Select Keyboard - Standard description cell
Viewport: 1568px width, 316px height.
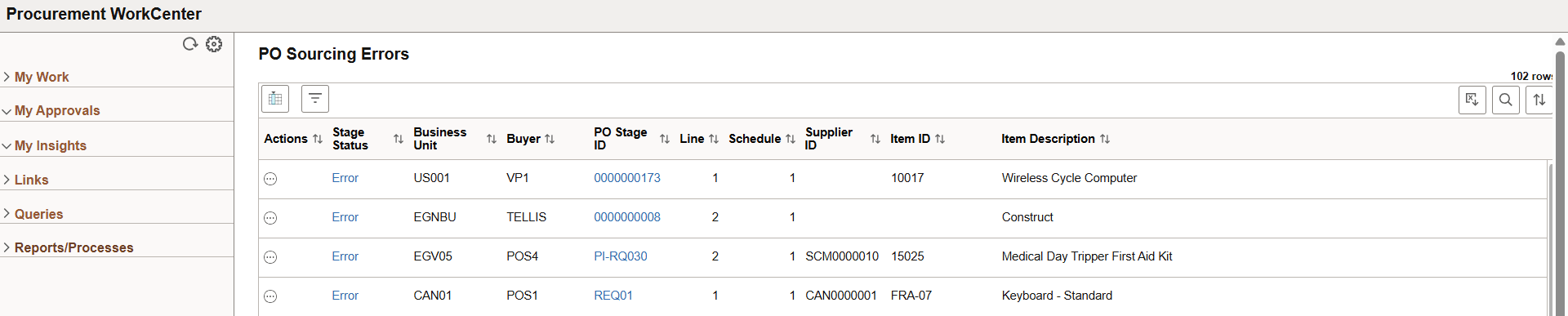click(x=1057, y=296)
